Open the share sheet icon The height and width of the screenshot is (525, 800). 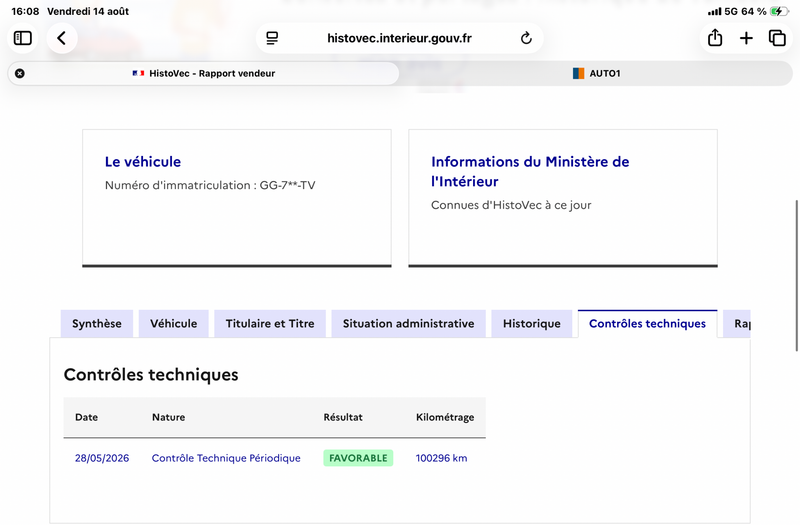pyautogui.click(x=715, y=38)
